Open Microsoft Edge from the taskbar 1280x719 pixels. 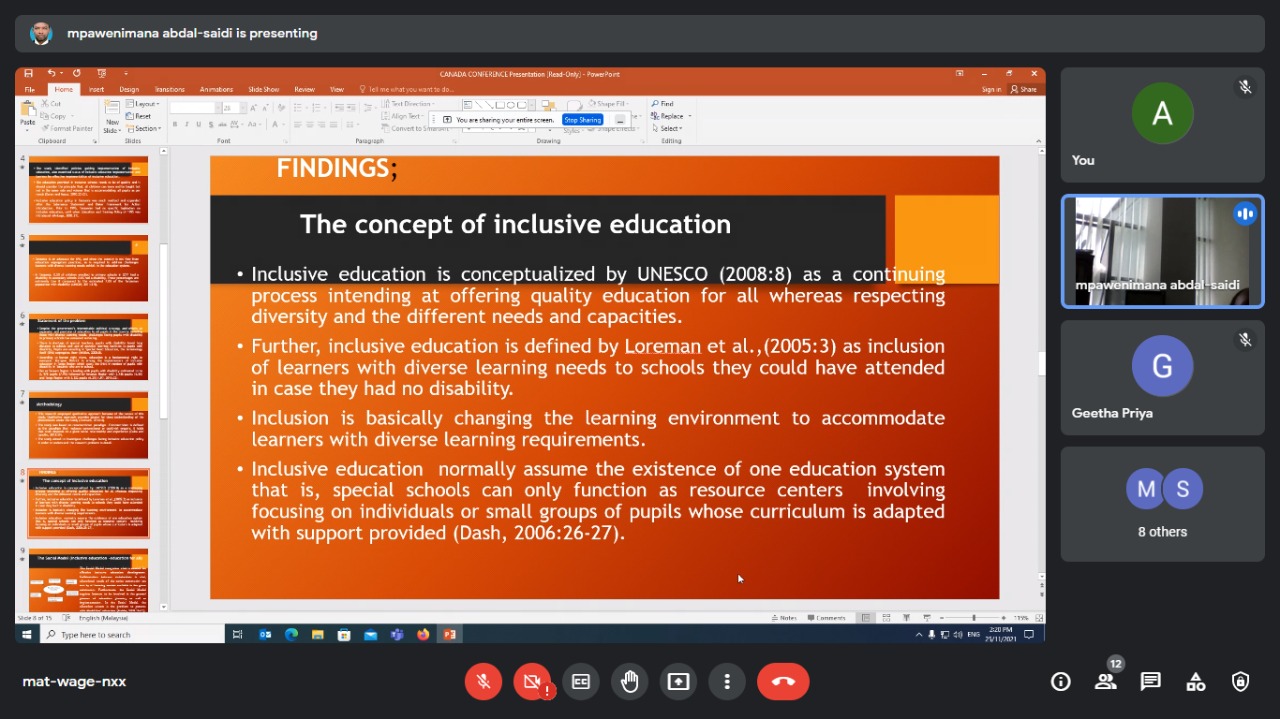pyautogui.click(x=292, y=634)
